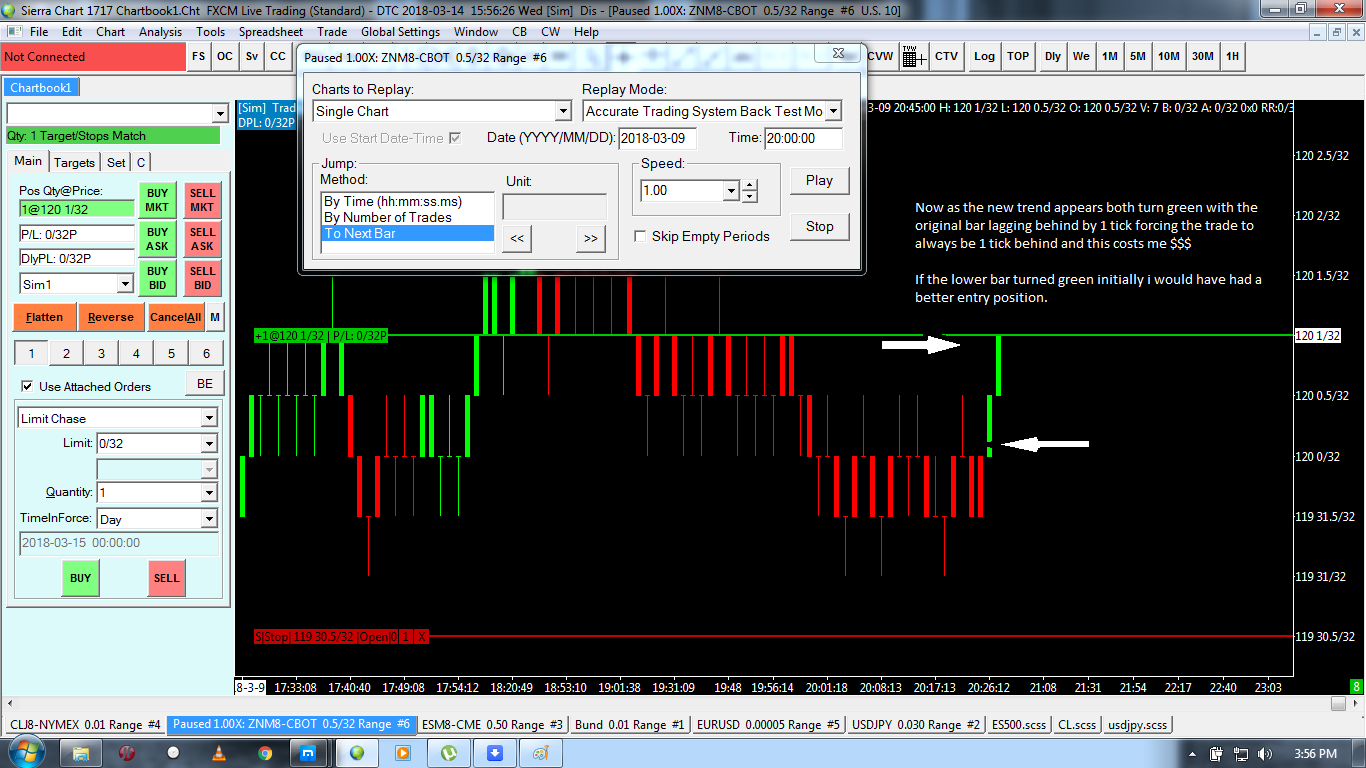Open the Trade menu

click(x=332, y=32)
